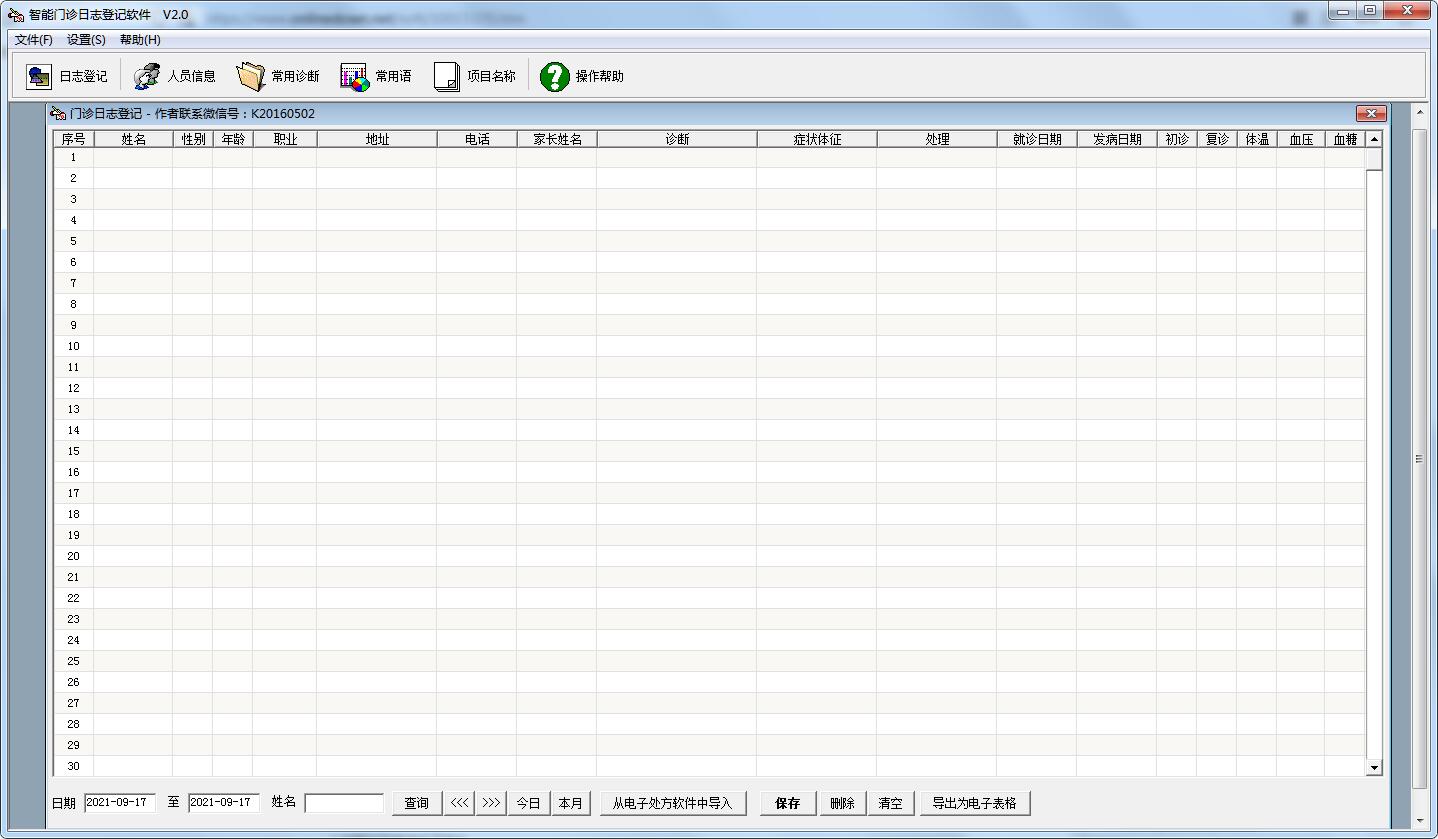Click the 处理 column header
The width and height of the screenshot is (1438, 839).
(937, 139)
